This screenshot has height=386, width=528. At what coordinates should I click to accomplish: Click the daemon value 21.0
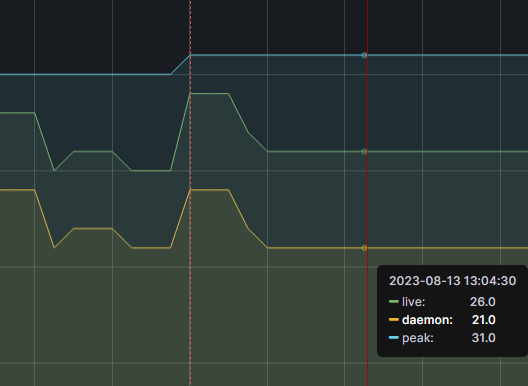click(484, 320)
